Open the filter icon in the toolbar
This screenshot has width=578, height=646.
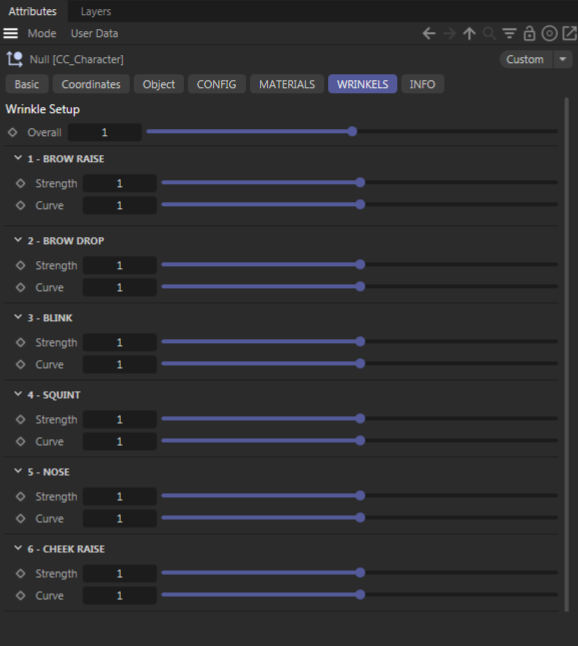coord(510,33)
